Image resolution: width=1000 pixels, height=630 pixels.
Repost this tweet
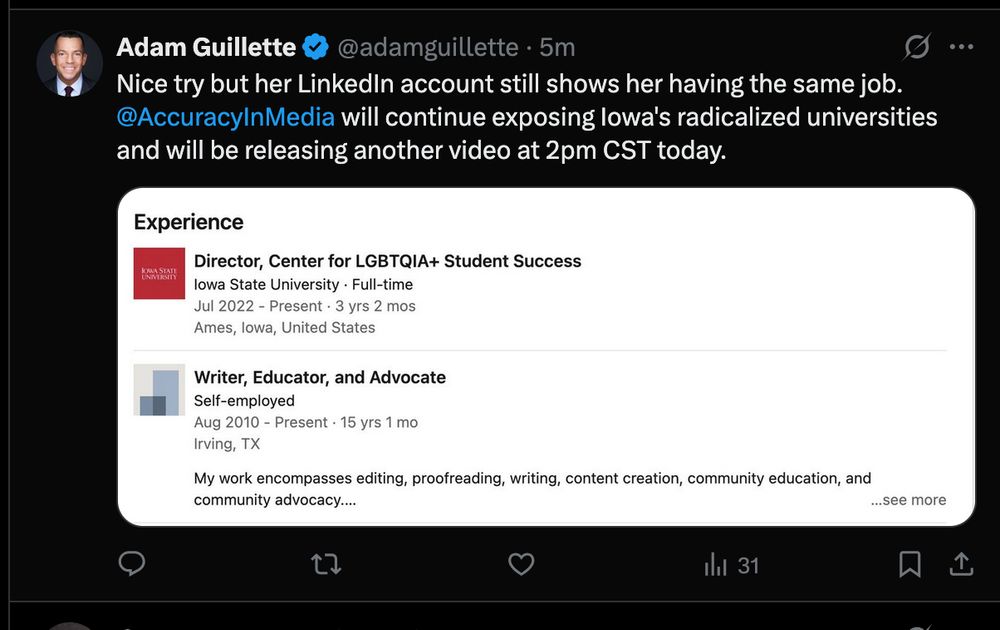click(326, 565)
